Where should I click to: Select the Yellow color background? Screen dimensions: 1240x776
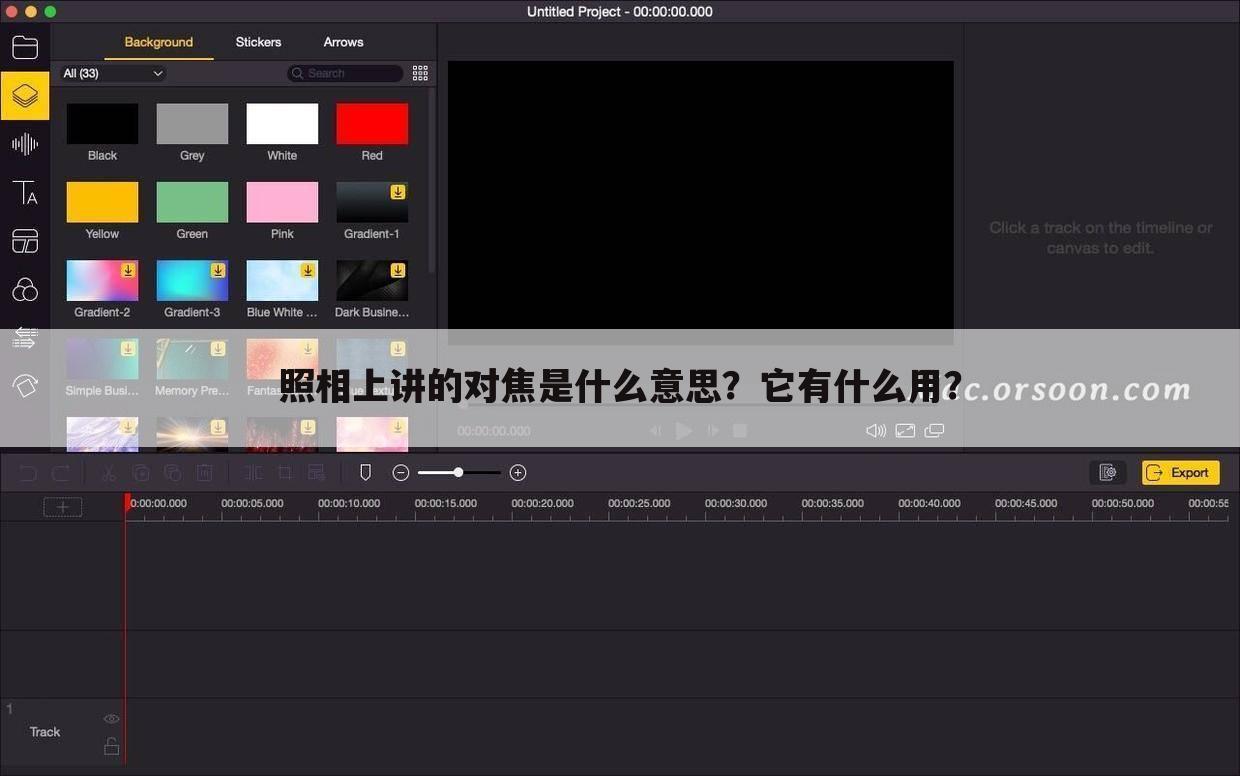pos(102,202)
